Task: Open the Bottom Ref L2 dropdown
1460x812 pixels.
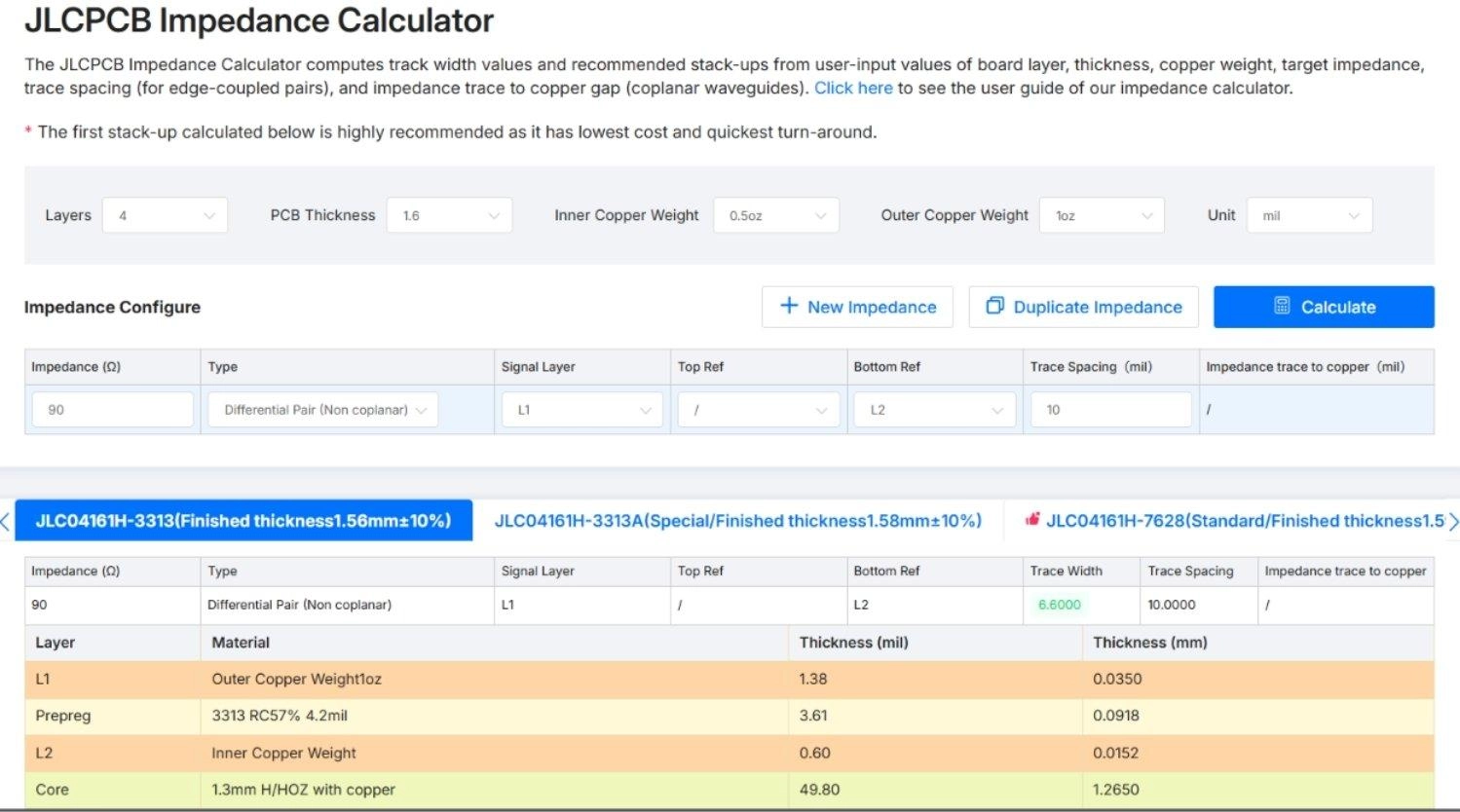Action: (x=935, y=410)
